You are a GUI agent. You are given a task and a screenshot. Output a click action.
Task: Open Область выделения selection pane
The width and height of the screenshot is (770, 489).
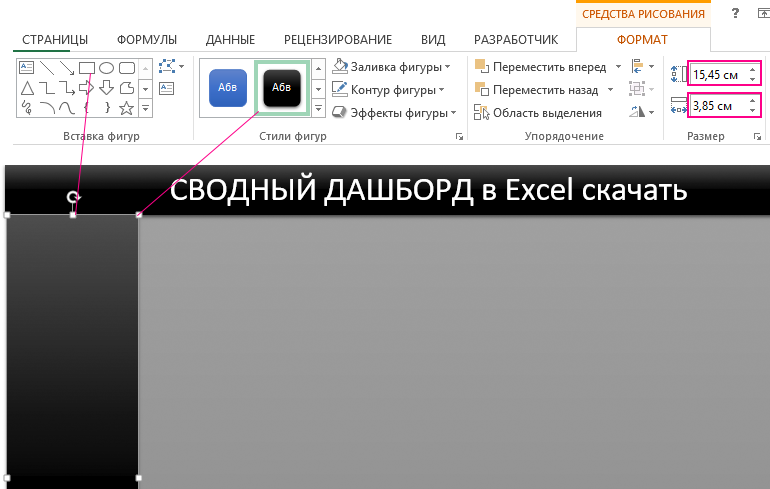tap(538, 113)
